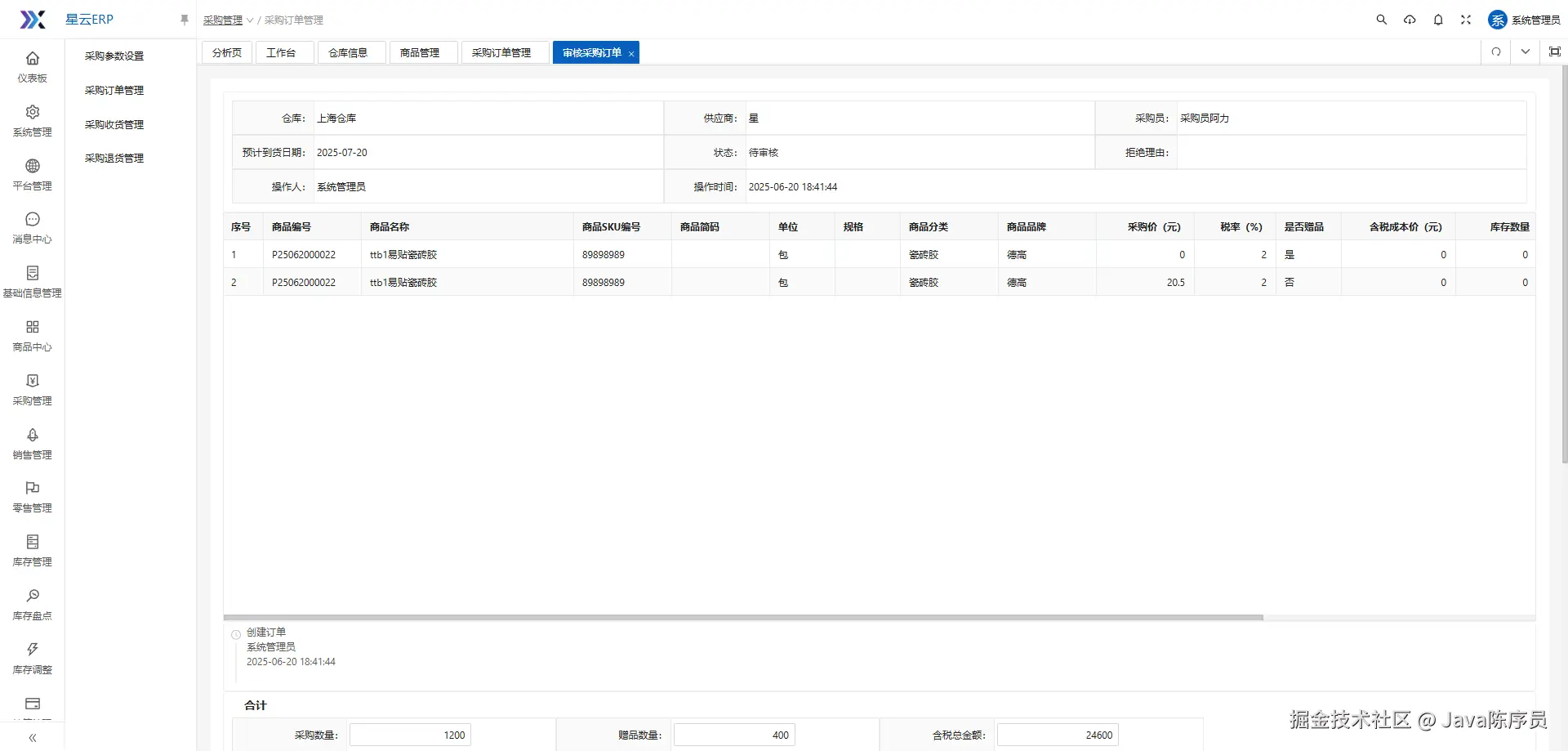Click the 含税总金额 total field
The width and height of the screenshot is (1568, 751).
[1058, 735]
